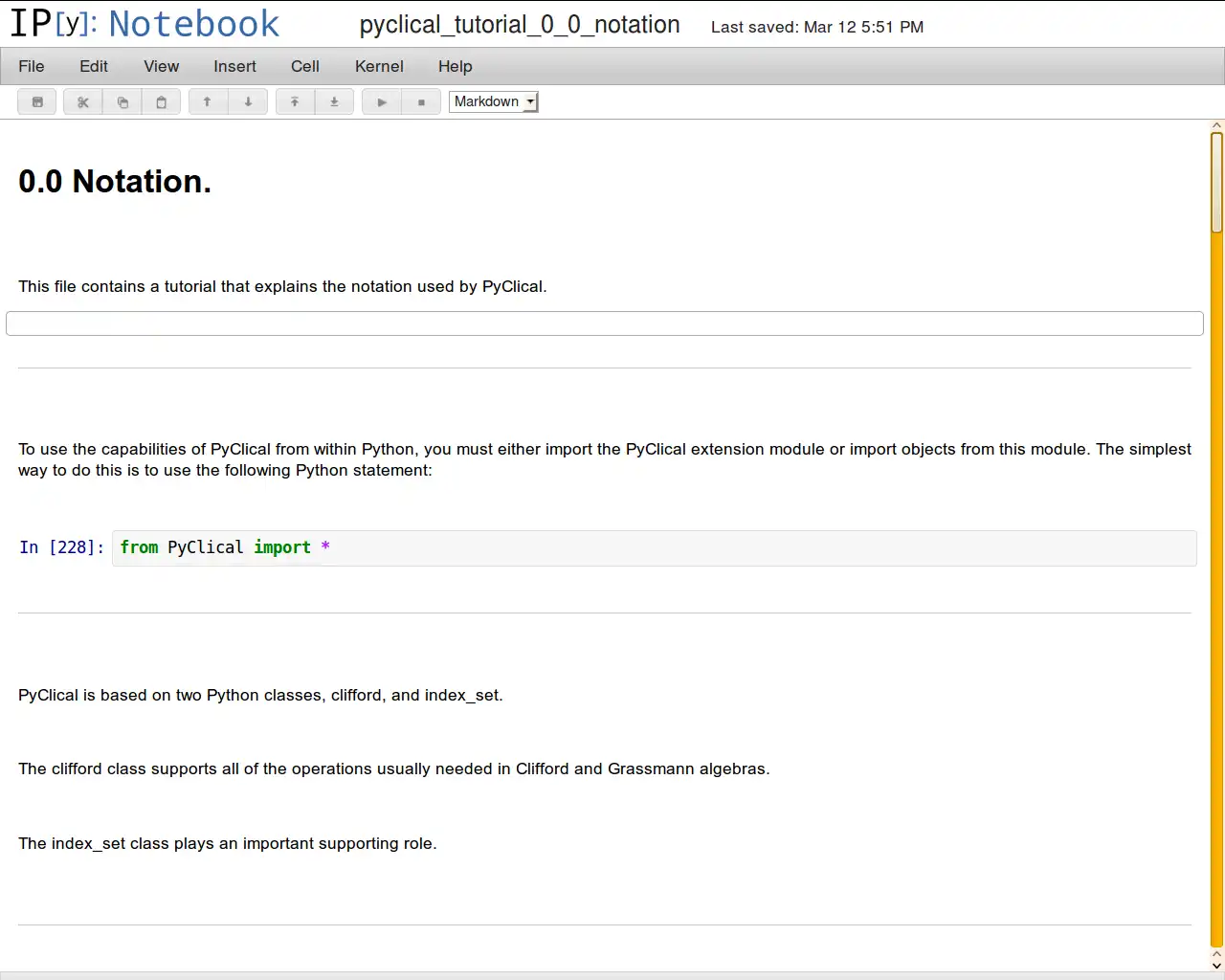
Task: Open the File menu
Action: [x=32, y=66]
